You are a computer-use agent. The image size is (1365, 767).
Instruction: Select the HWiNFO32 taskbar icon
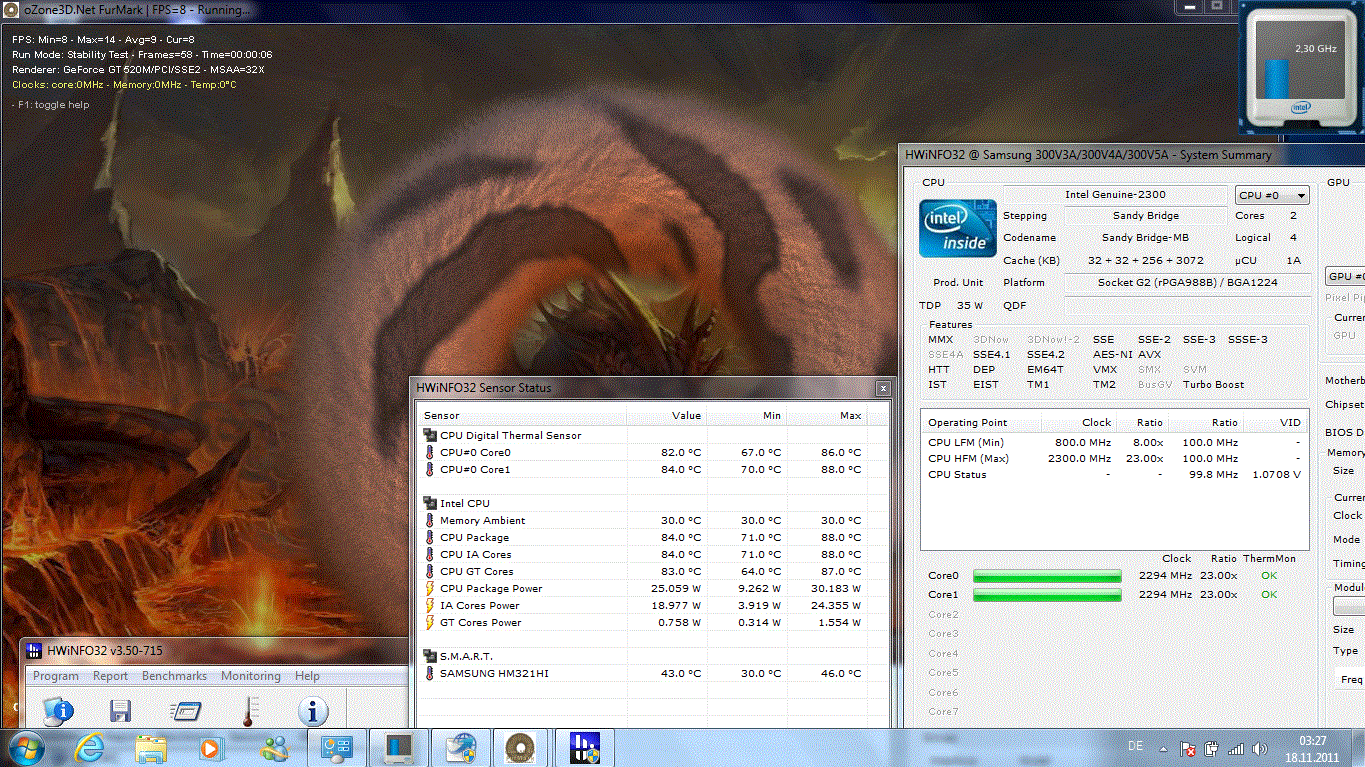coord(584,747)
